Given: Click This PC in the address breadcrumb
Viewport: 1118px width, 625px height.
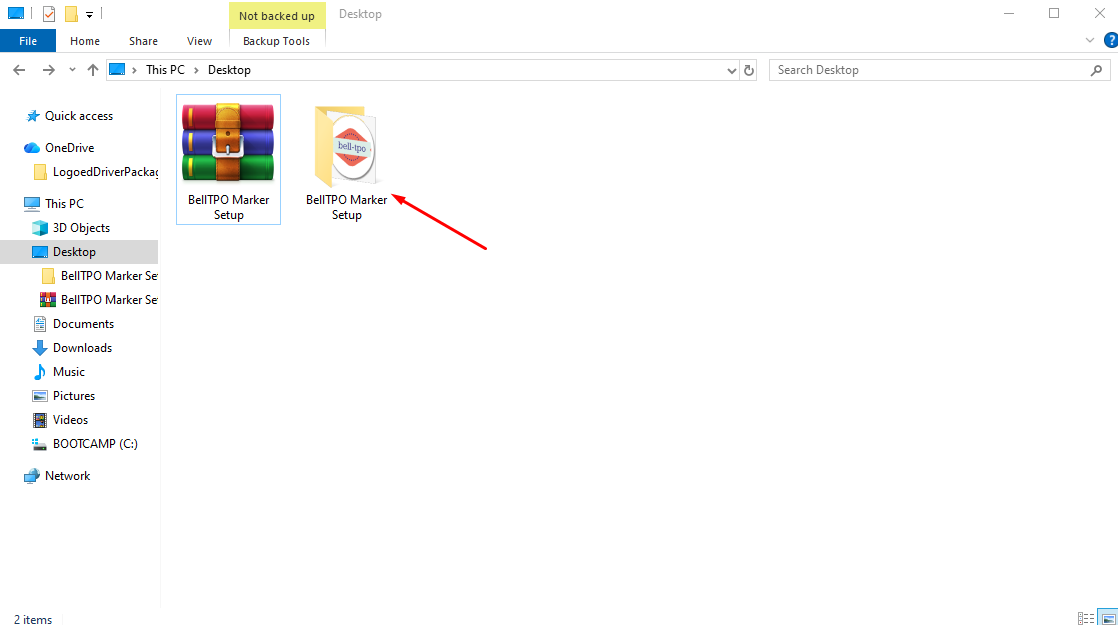Looking at the screenshot, I should [x=165, y=70].
